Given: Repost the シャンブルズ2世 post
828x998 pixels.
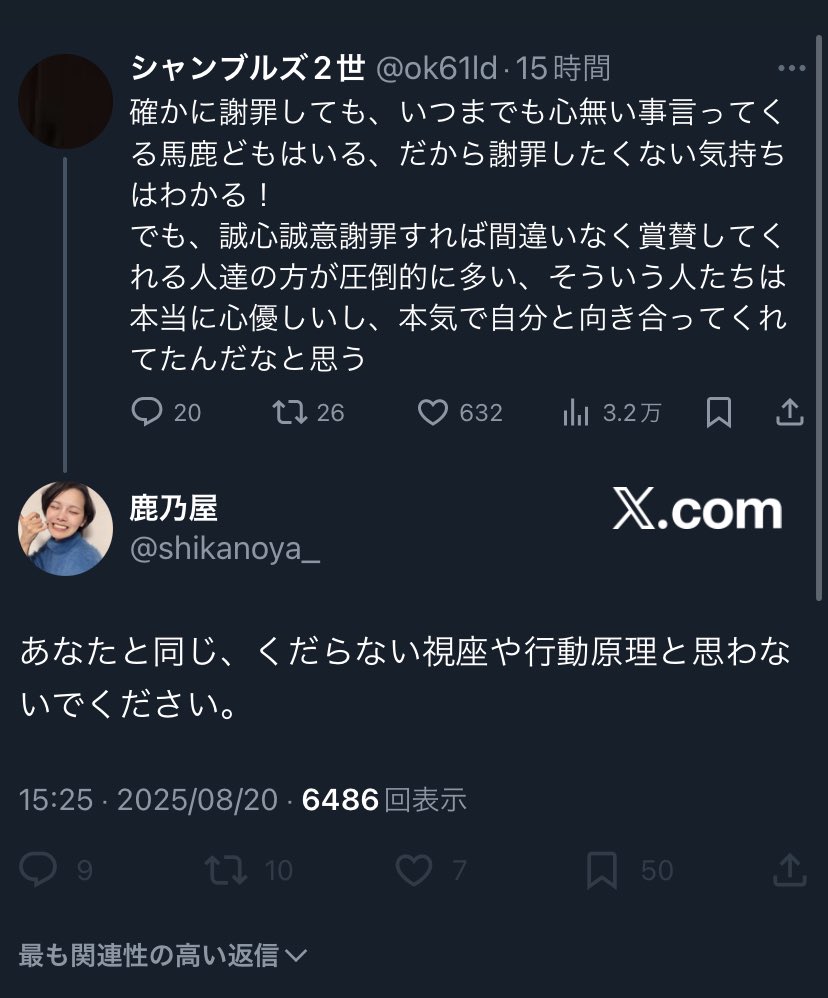Looking at the screenshot, I should coord(289,413).
